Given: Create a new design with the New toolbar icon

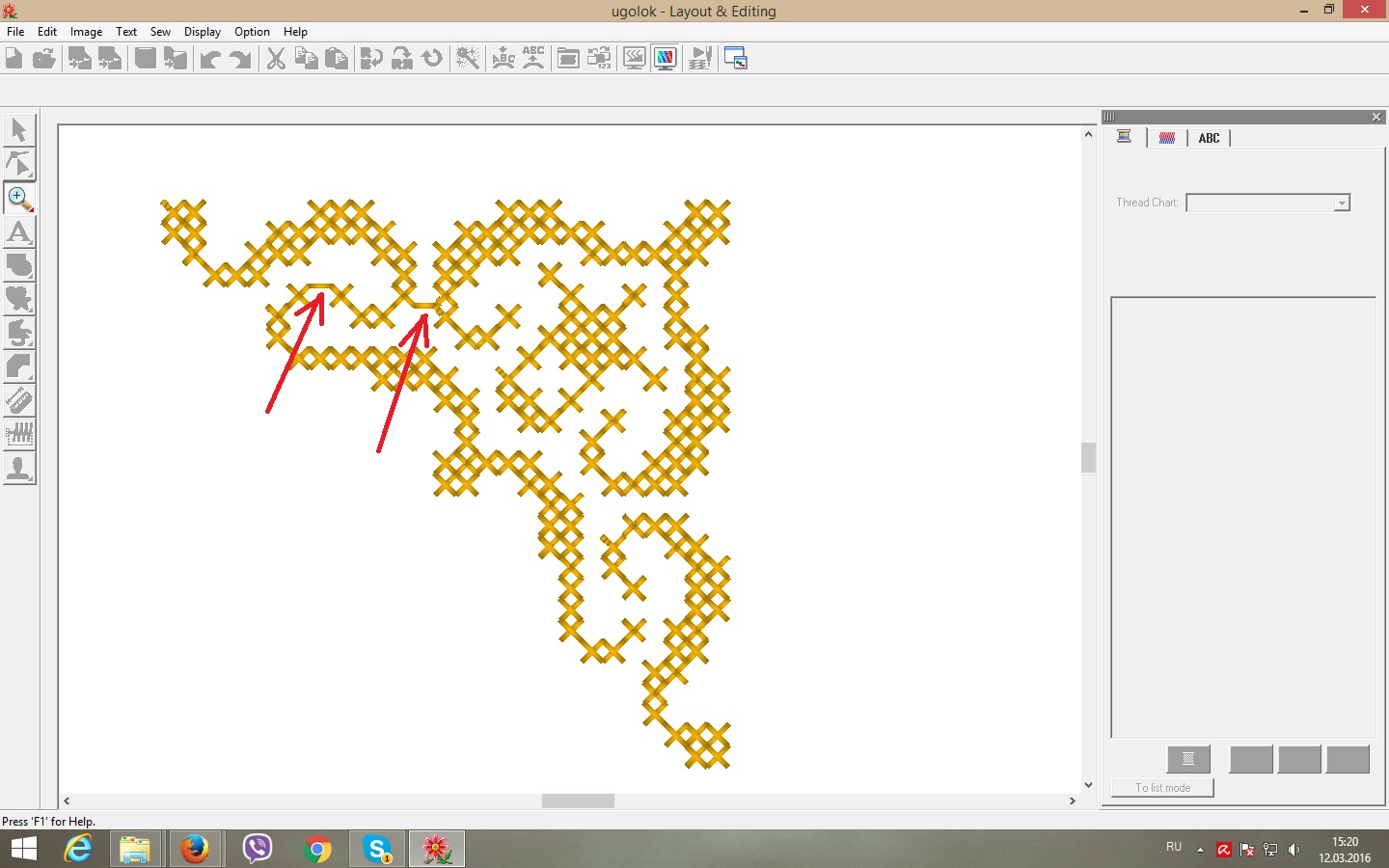Looking at the screenshot, I should (x=14, y=59).
